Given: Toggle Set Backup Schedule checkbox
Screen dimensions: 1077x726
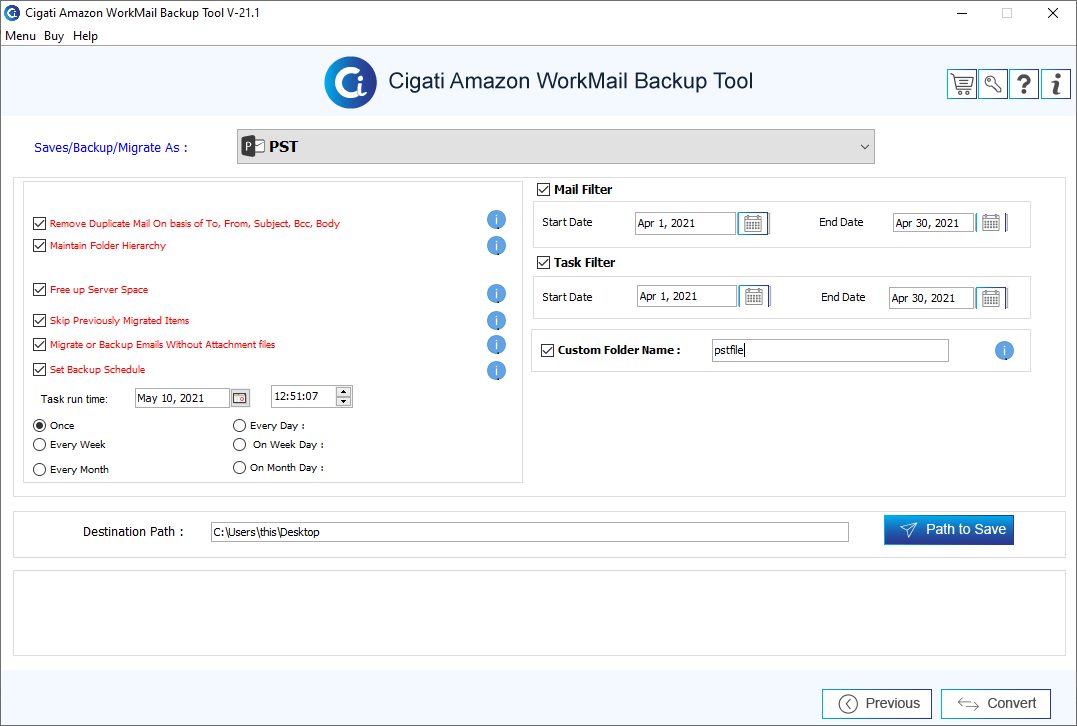Looking at the screenshot, I should (39, 370).
